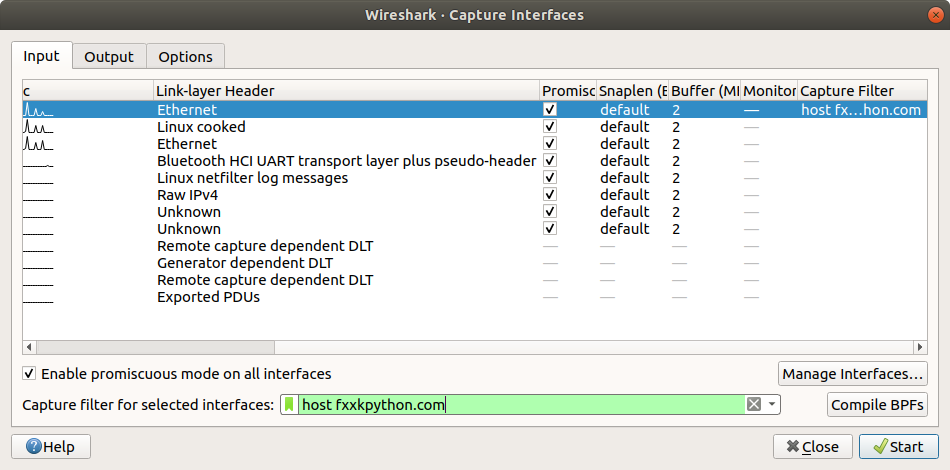Click the horizontal scrollbar thumb of interface list
Image resolution: width=950 pixels, height=470 pixels.
pyautogui.click(x=156, y=347)
